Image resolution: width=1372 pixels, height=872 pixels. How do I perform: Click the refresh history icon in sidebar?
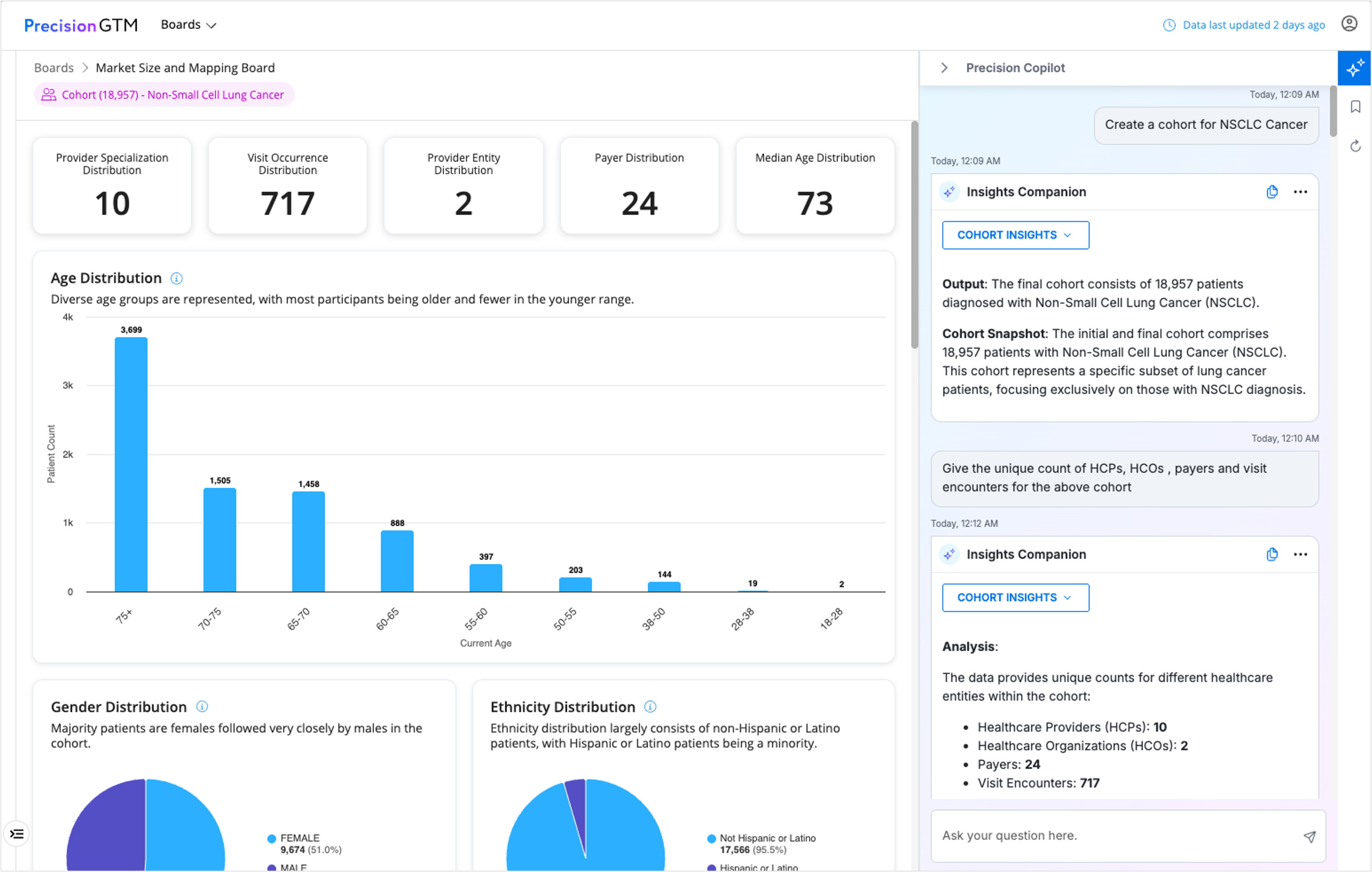coord(1355,147)
